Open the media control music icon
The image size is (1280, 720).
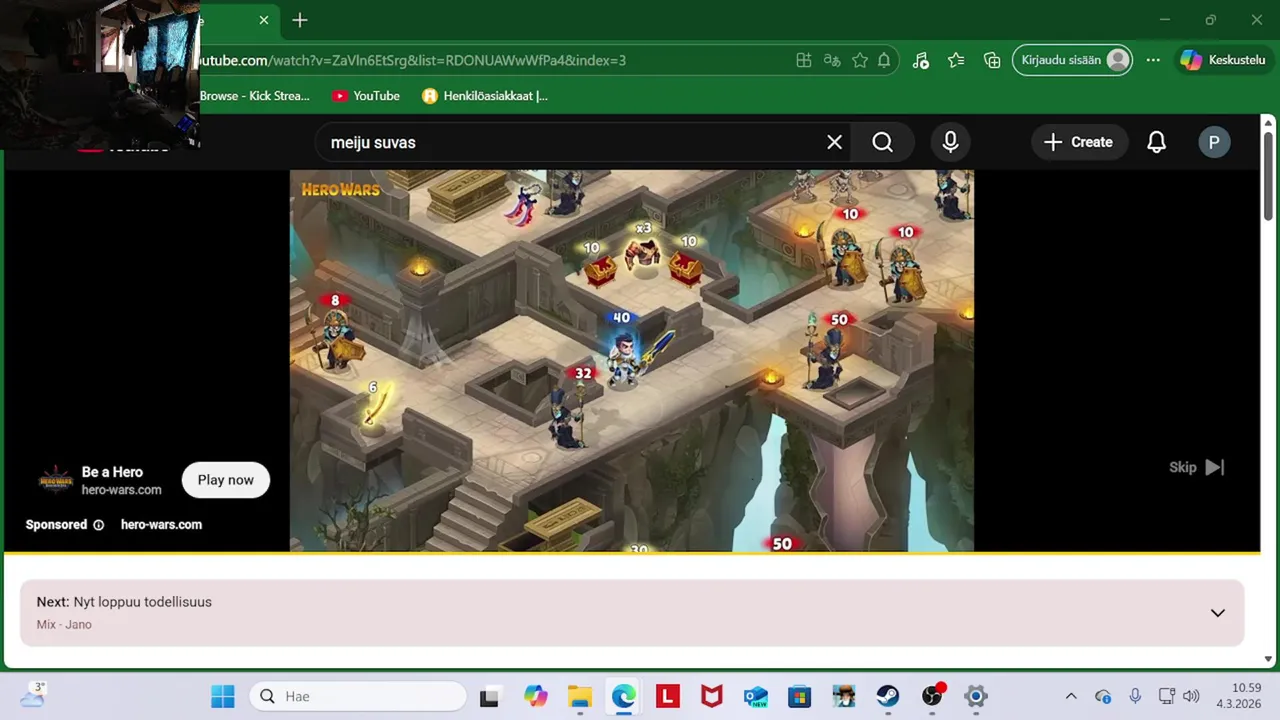point(921,60)
